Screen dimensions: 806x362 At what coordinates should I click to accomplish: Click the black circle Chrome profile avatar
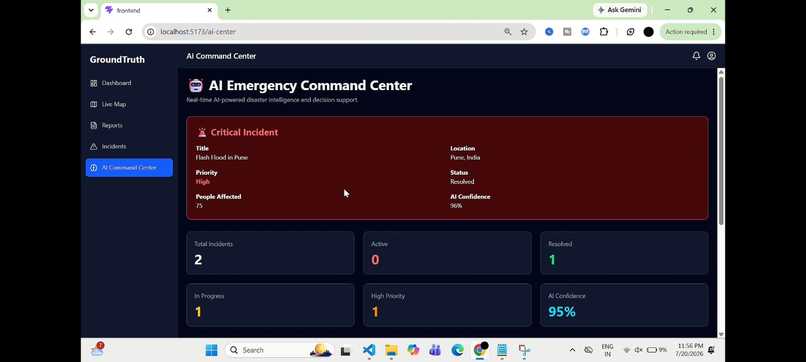point(649,32)
